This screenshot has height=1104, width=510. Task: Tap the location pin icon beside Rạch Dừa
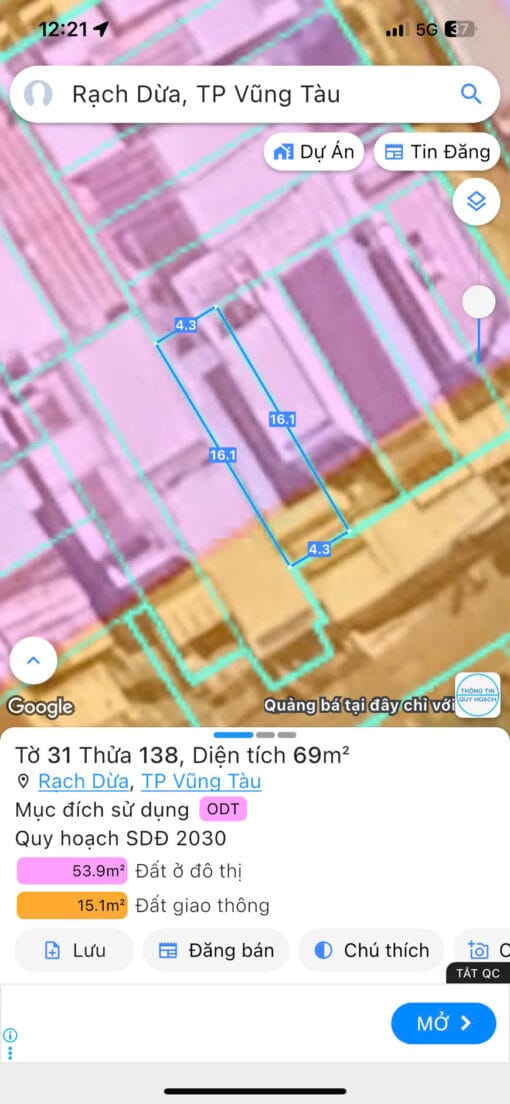[23, 782]
